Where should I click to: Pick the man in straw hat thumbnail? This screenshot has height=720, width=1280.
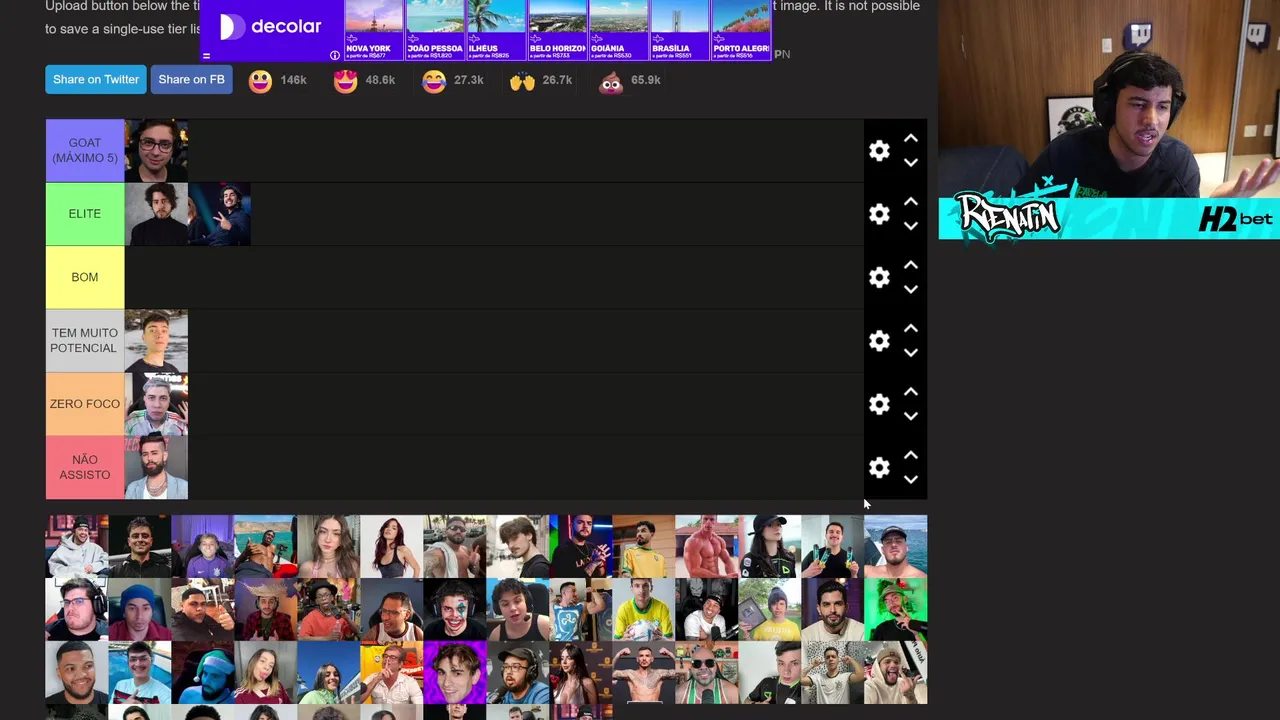coord(265,610)
